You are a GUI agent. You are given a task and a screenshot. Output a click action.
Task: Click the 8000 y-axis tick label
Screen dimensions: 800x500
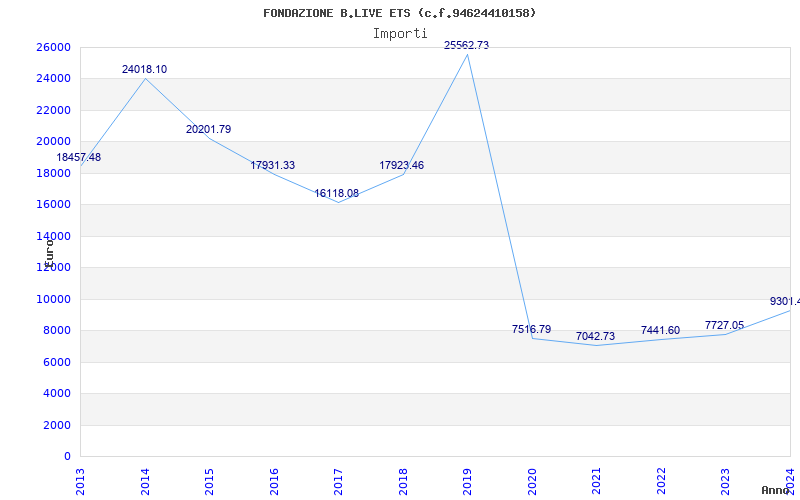(57, 331)
